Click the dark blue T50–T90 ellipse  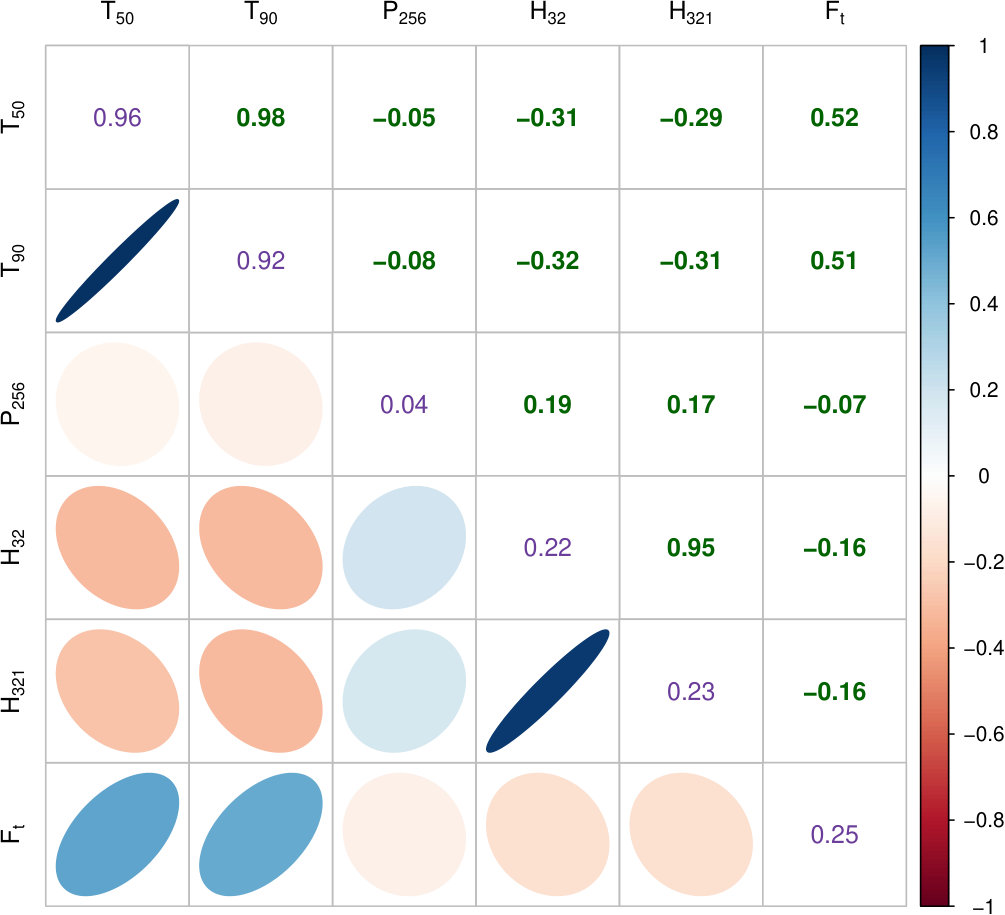tap(117, 261)
